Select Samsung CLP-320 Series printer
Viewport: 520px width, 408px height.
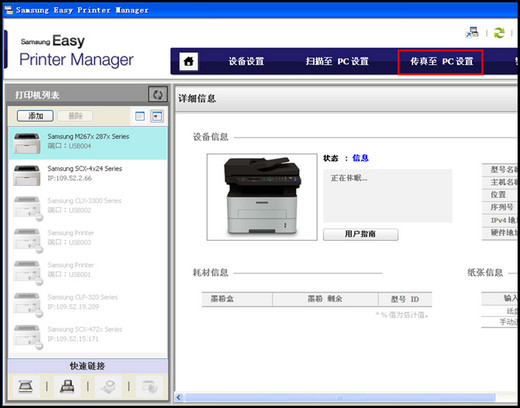[88, 304]
